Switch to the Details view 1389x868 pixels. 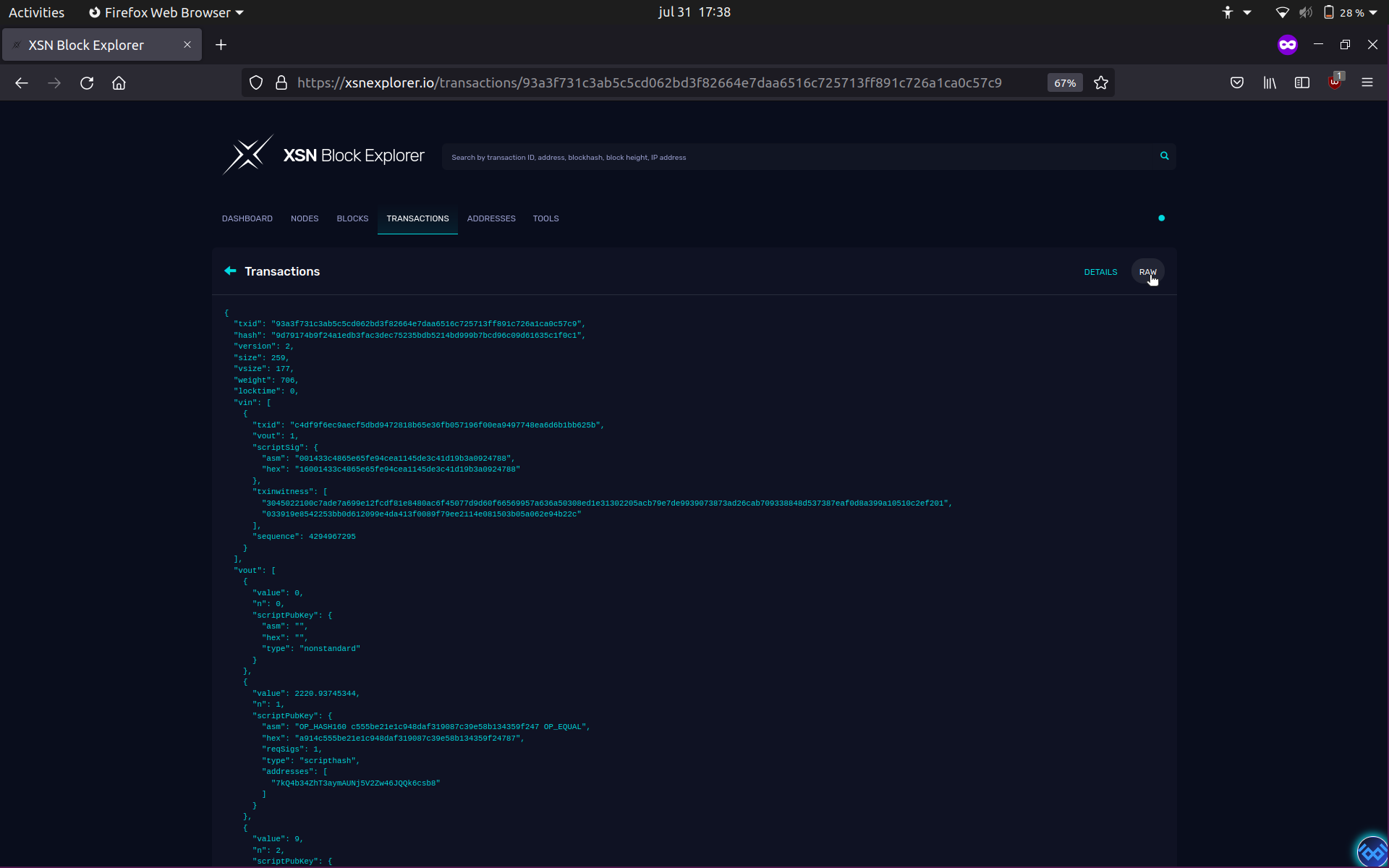pos(1100,272)
